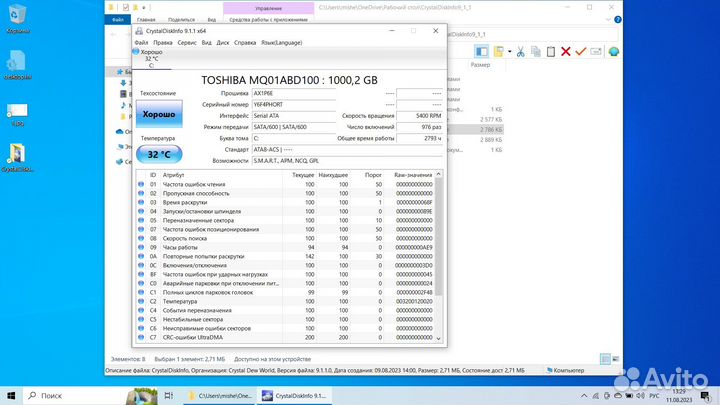Click the SMART list vertical scrollbar thumb
Screen dimensions: 720x405
tap(439, 237)
